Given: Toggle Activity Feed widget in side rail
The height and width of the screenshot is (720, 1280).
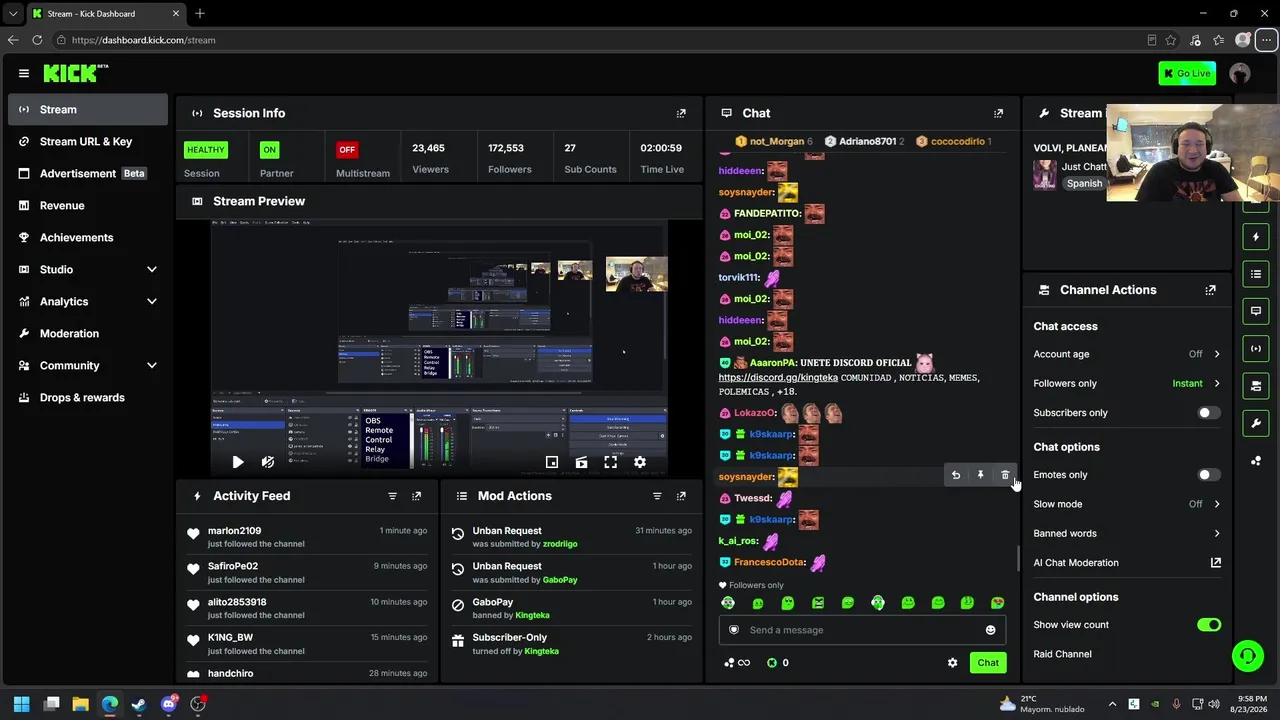Looking at the screenshot, I should [1256, 237].
